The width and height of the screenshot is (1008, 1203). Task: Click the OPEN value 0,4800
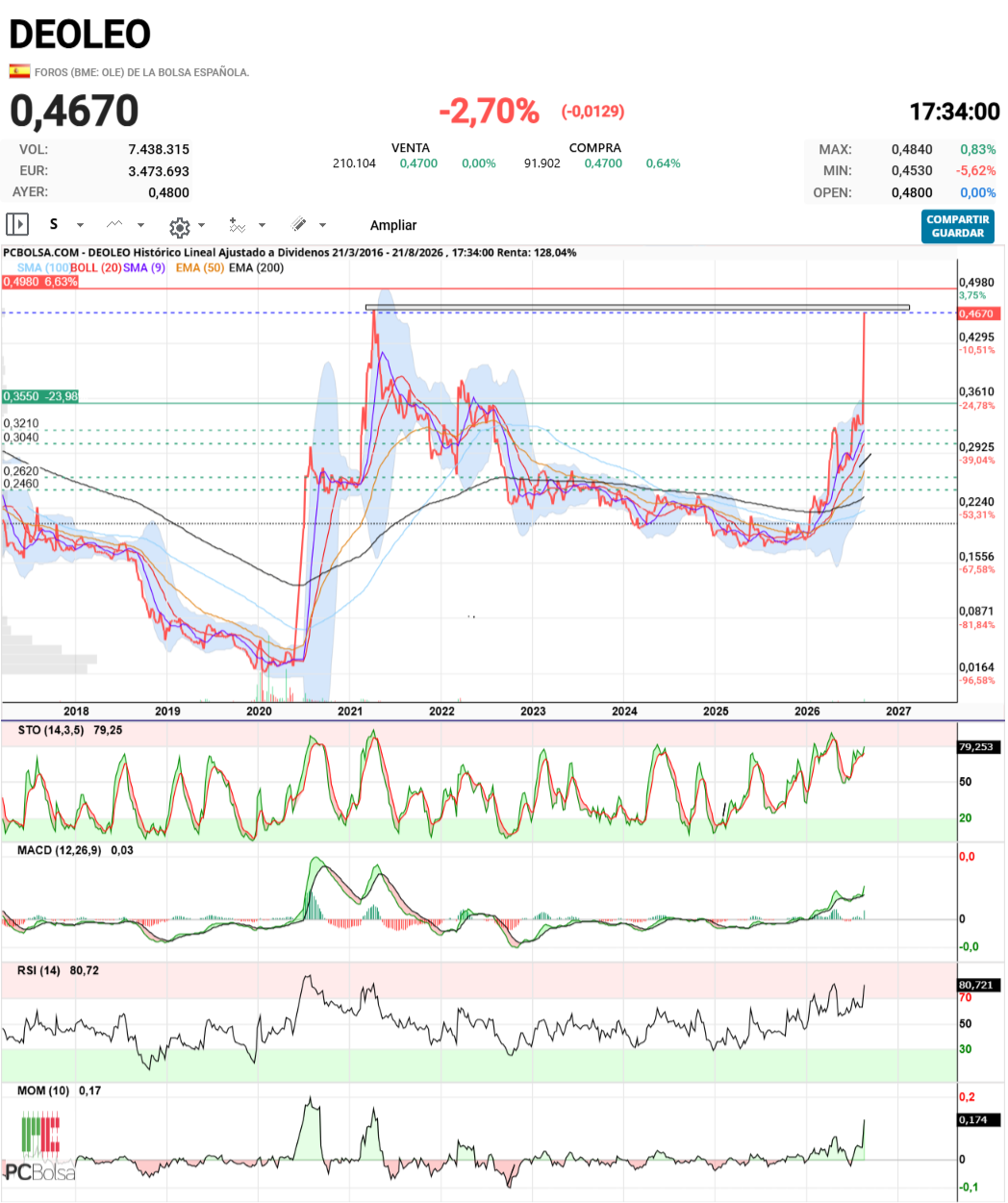click(912, 192)
